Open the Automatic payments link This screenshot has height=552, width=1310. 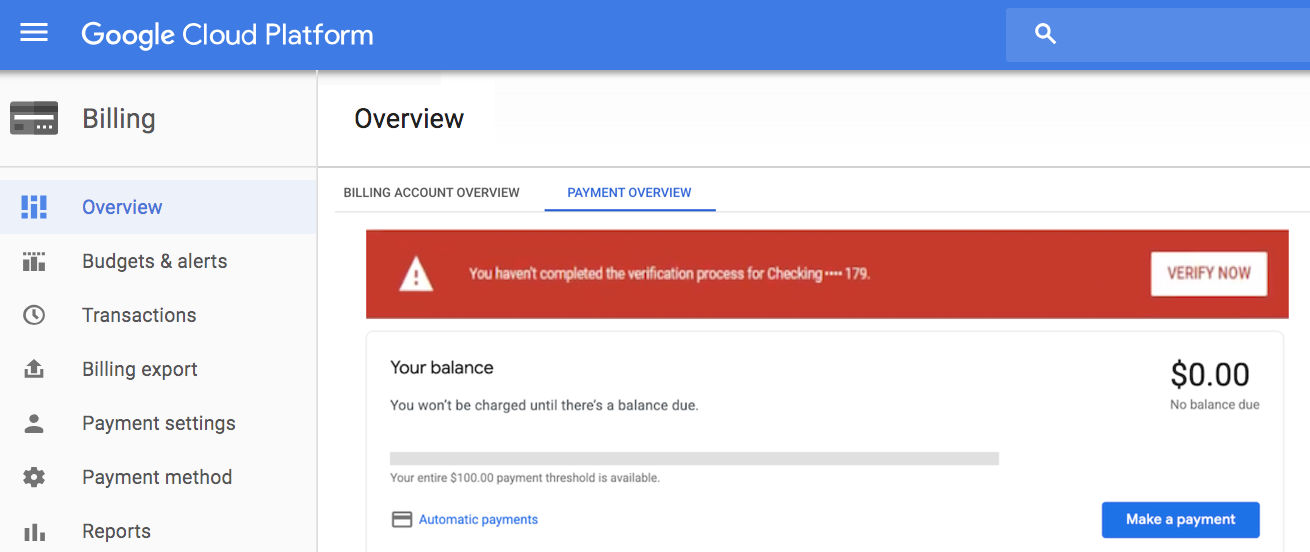(x=478, y=520)
